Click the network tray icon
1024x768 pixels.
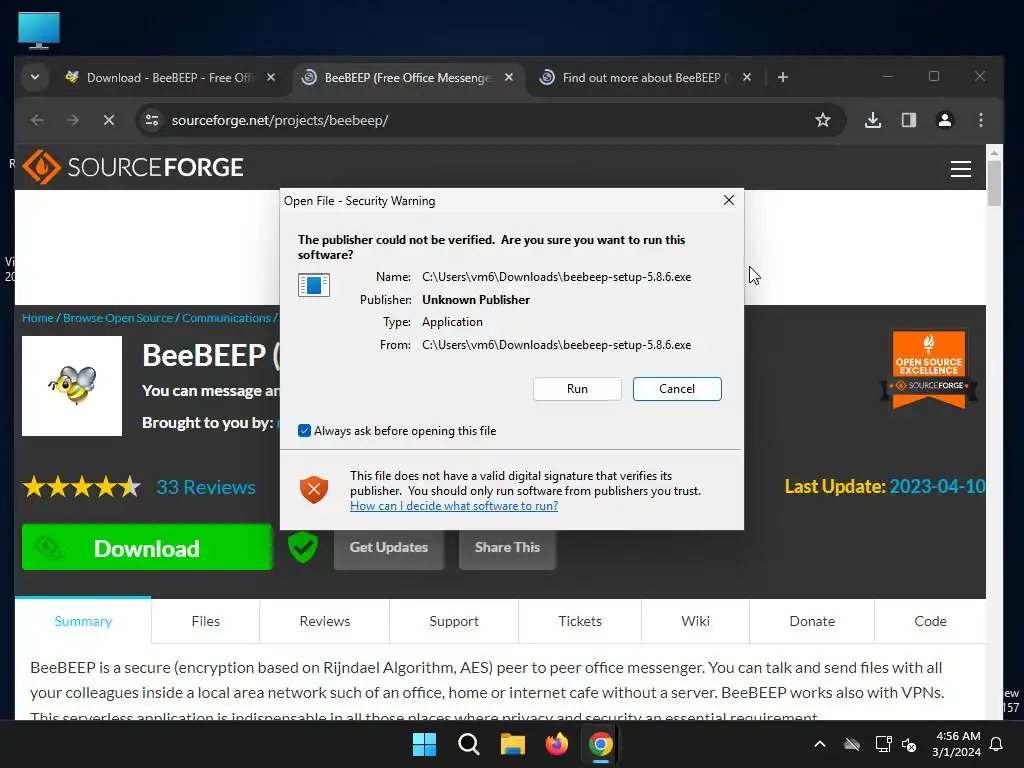[883, 744]
